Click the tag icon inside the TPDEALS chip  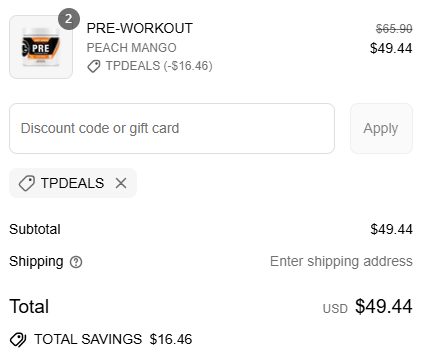(x=27, y=183)
